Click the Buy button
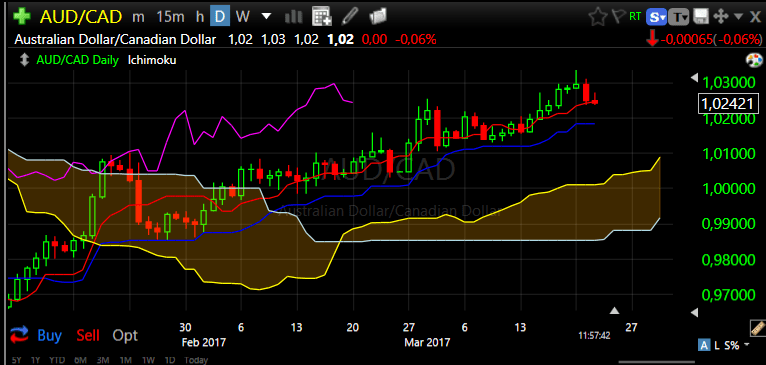This screenshot has width=766, height=365. click(49, 335)
